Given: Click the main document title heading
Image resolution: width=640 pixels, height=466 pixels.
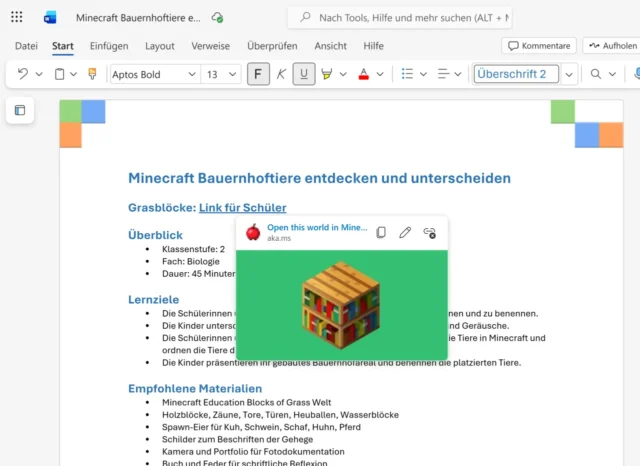Looking at the screenshot, I should pos(319,178).
